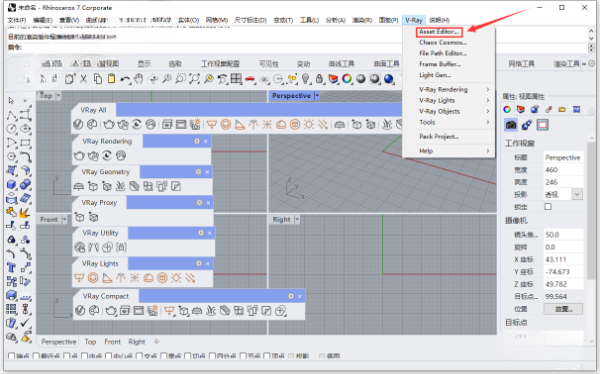Open the 曲线工具 toolbar tab
This screenshot has height=374, width=600.
[x=341, y=64]
